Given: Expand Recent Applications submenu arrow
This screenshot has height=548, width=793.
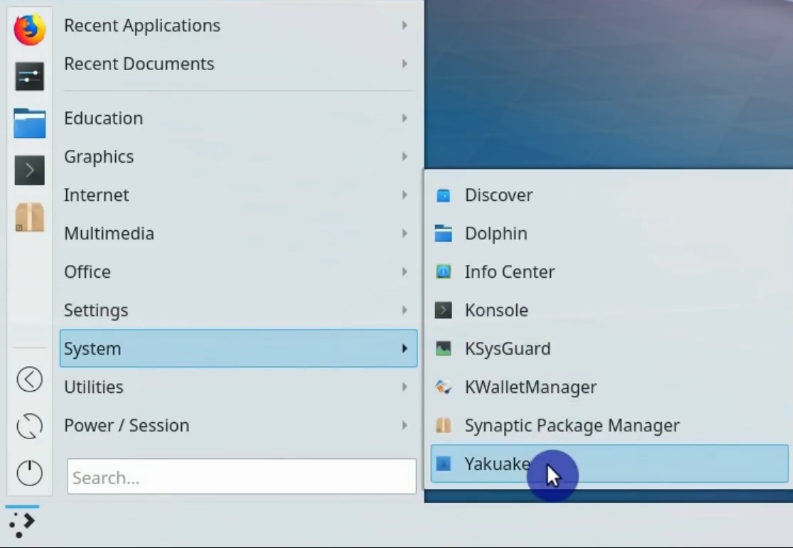Looking at the screenshot, I should [x=405, y=25].
